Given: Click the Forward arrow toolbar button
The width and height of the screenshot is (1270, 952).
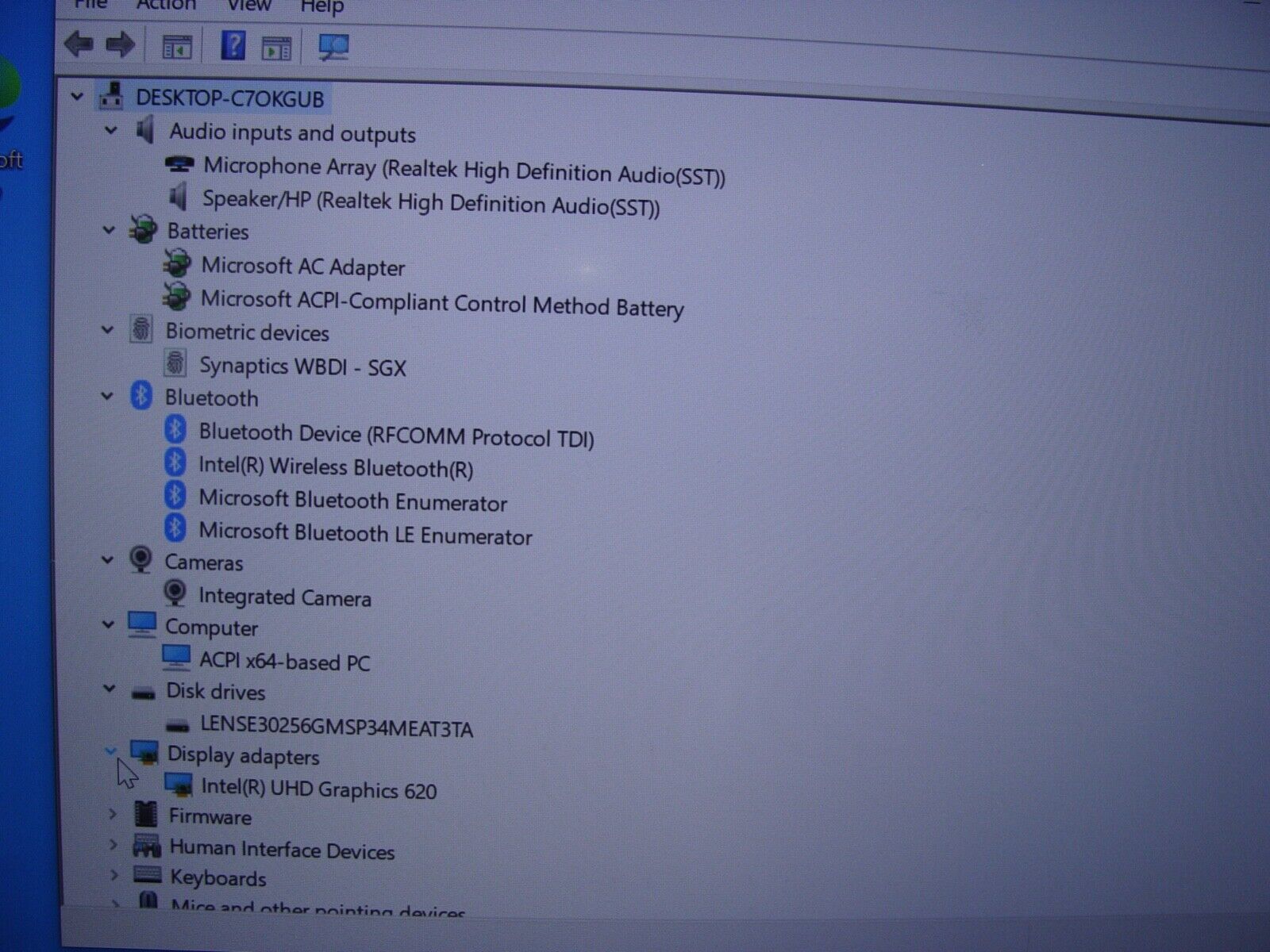Looking at the screenshot, I should 121,44.
